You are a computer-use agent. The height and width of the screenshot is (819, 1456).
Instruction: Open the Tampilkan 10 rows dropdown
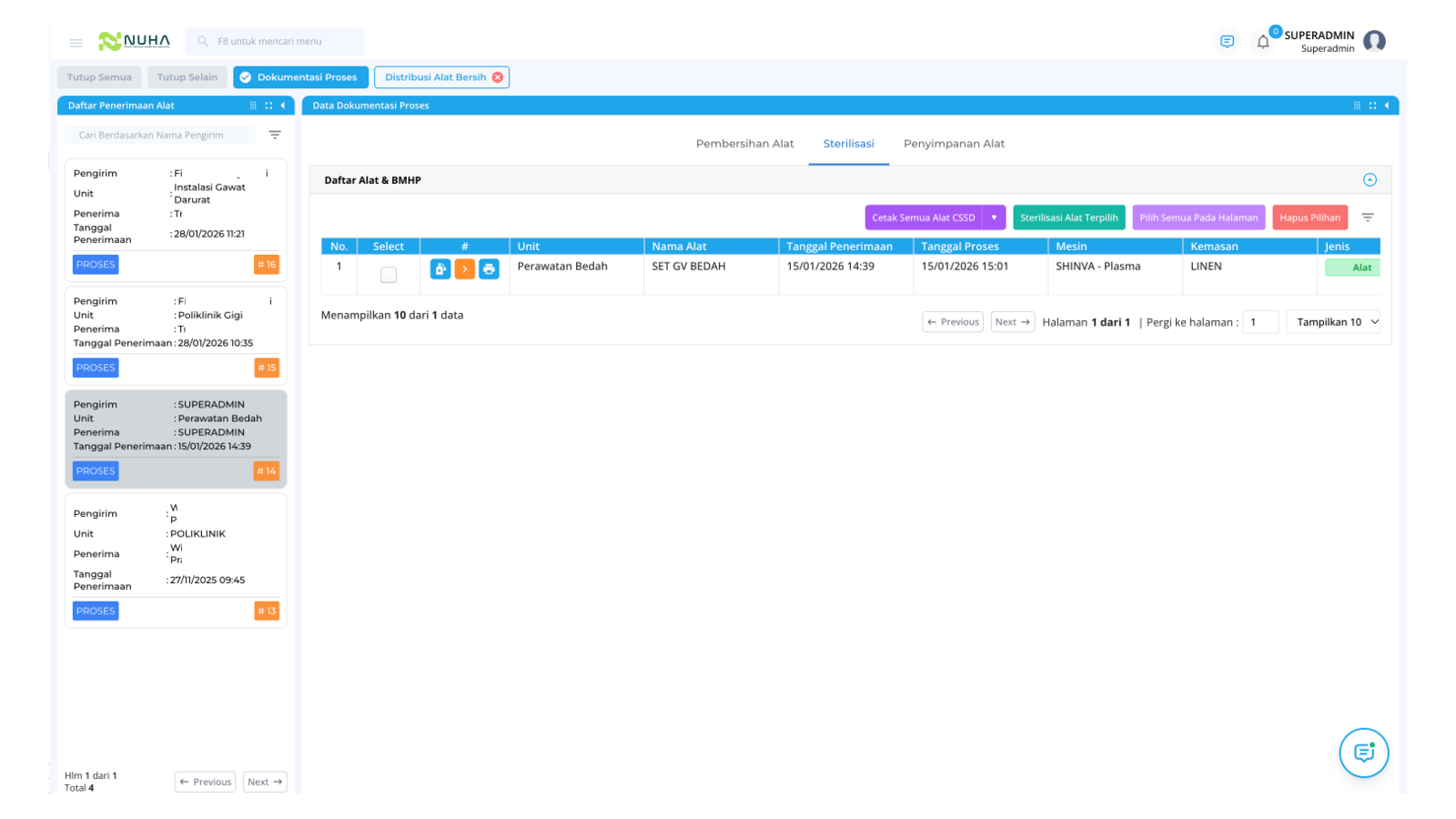click(x=1333, y=322)
